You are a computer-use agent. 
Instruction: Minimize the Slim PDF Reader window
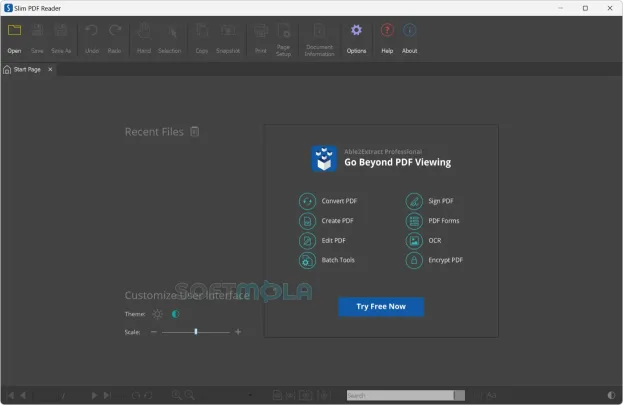click(x=560, y=8)
